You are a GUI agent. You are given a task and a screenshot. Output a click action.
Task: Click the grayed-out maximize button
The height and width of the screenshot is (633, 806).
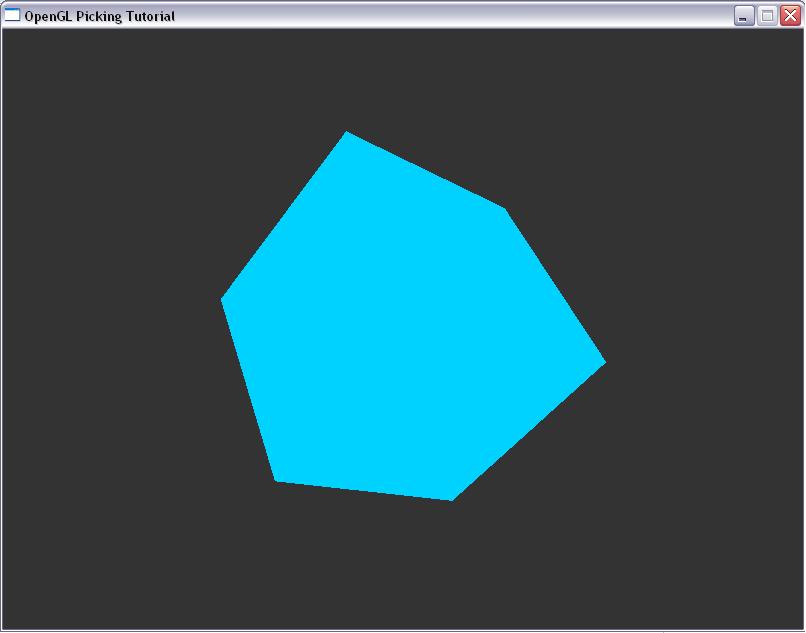[767, 16]
